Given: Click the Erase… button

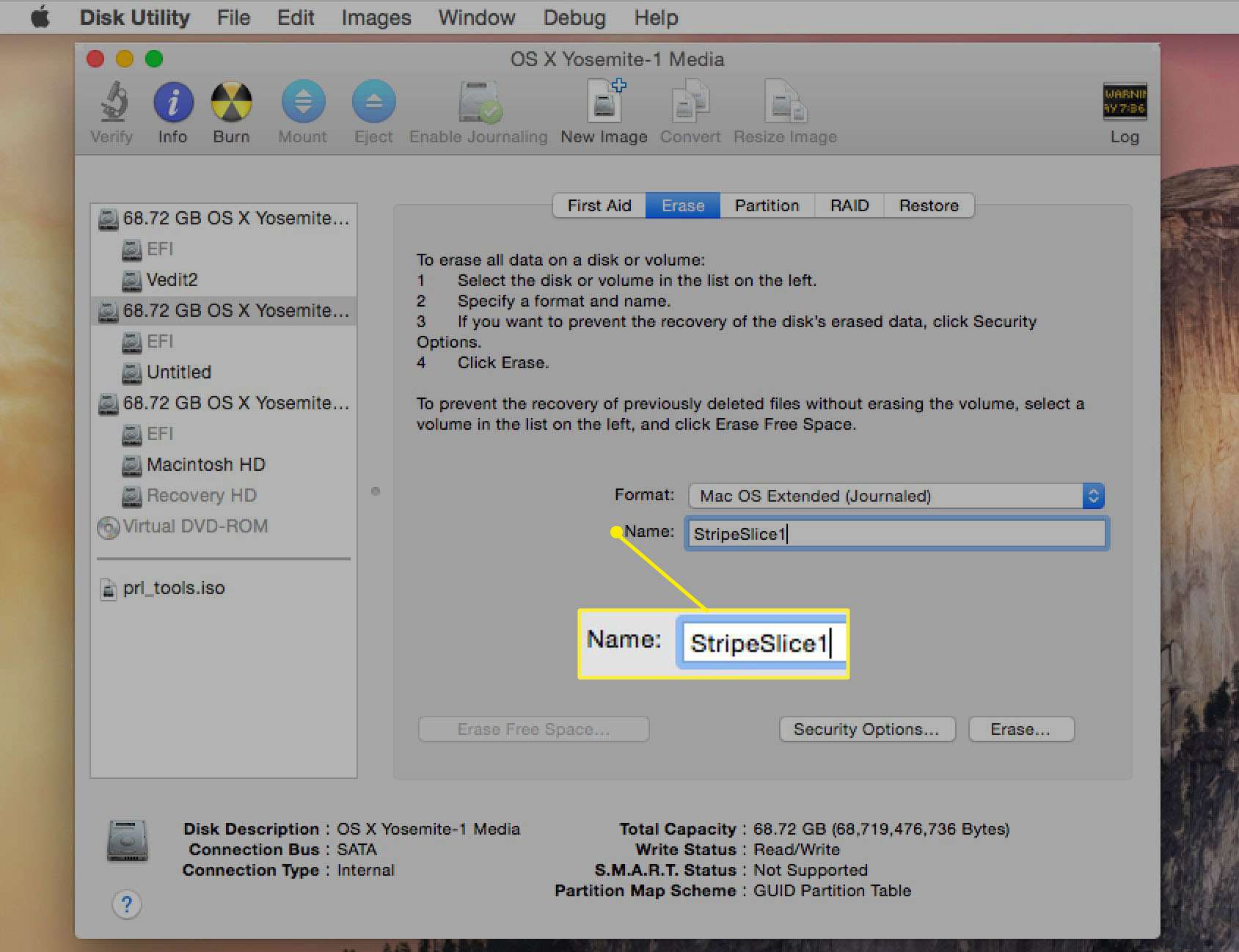Looking at the screenshot, I should tap(1021, 729).
